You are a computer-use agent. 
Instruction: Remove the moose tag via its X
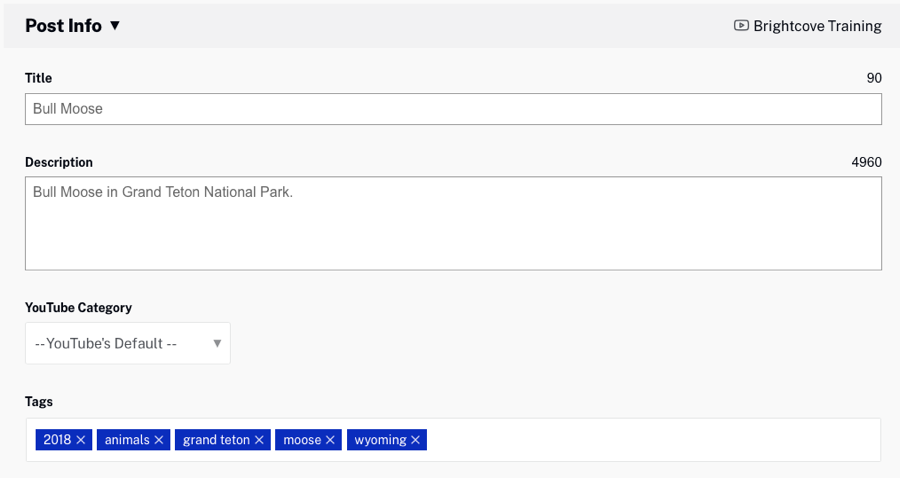tap(332, 440)
